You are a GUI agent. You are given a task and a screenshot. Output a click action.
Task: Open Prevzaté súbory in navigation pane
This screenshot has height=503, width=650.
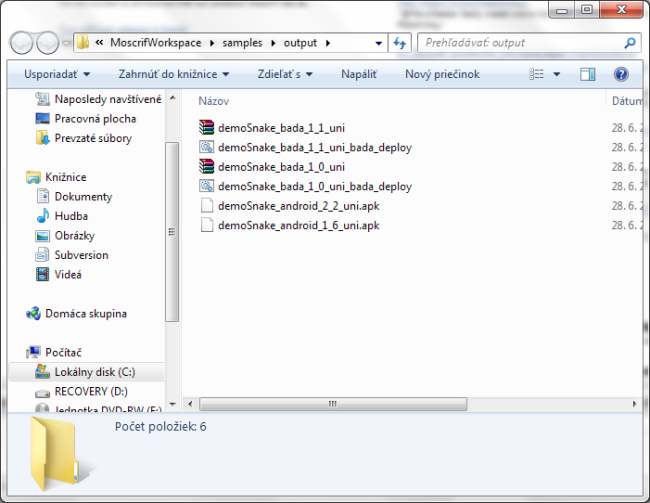pyautogui.click(x=84, y=138)
